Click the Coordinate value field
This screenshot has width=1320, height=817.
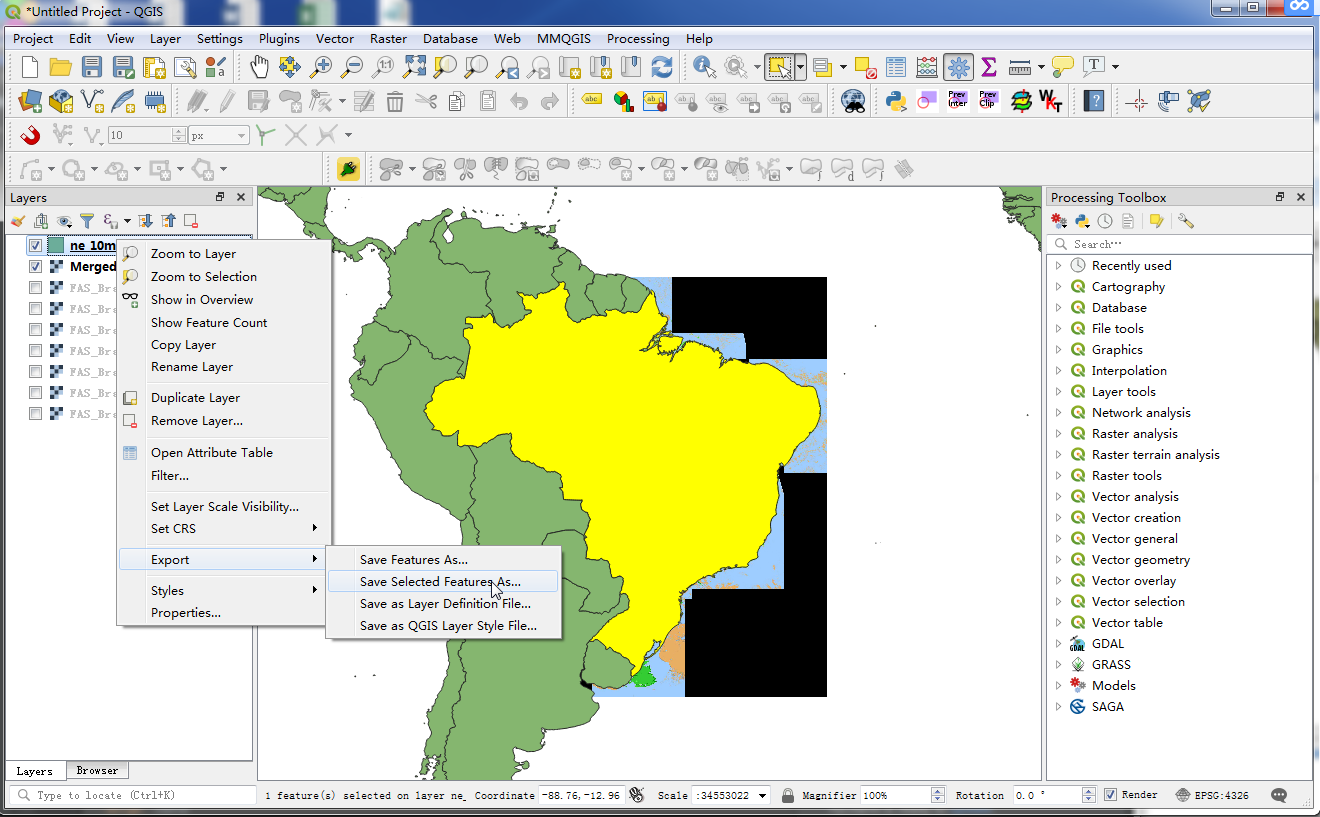click(x=582, y=795)
